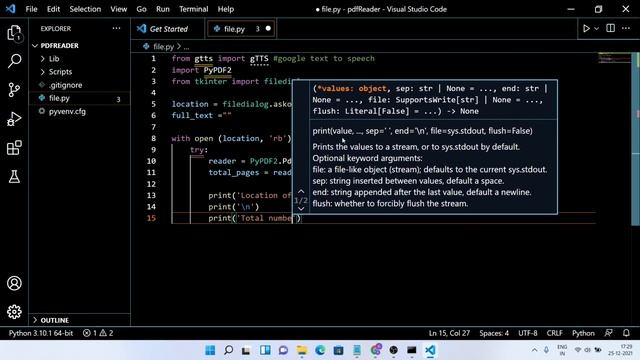Open the taskbar clock showing 17:29
The image size is (640, 360).
click(620, 350)
